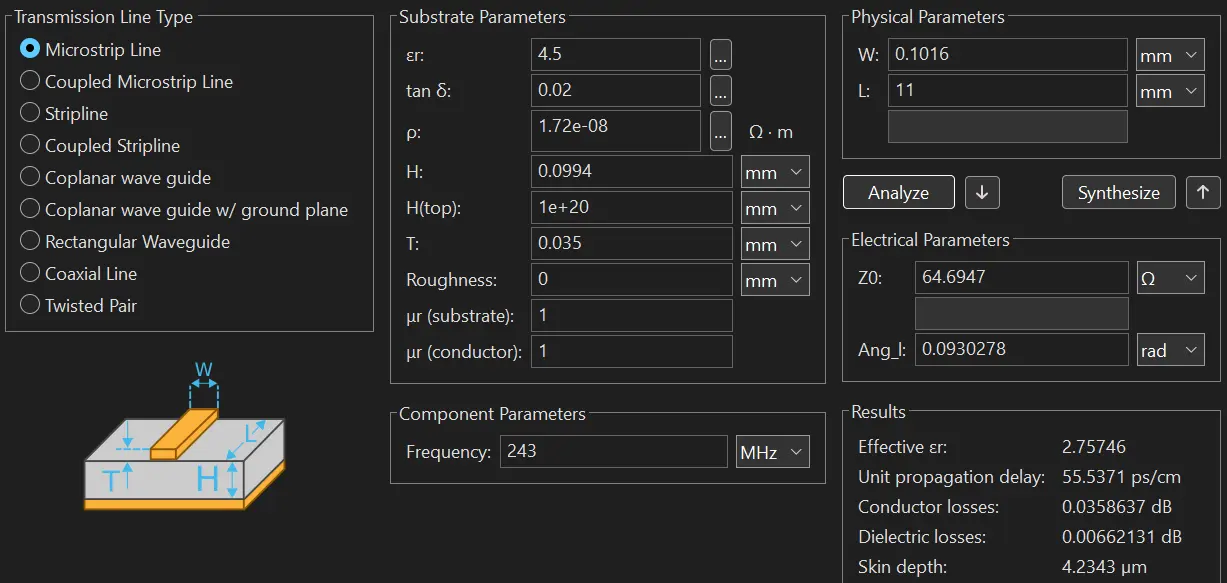The width and height of the screenshot is (1227, 583).
Task: Select the Coupled Microstrip Line option
Action: coord(127,81)
